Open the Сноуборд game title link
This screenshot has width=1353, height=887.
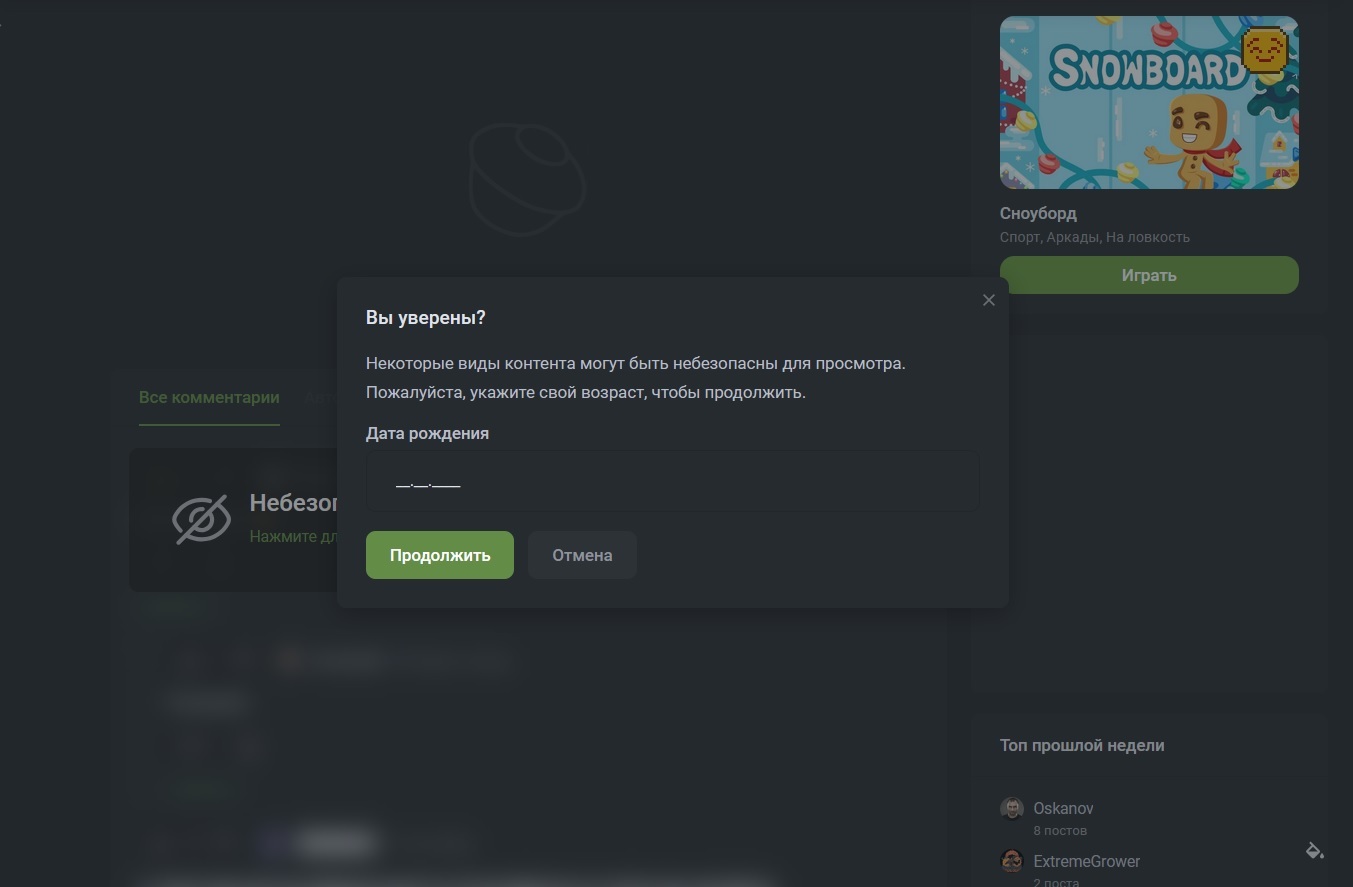[1038, 213]
